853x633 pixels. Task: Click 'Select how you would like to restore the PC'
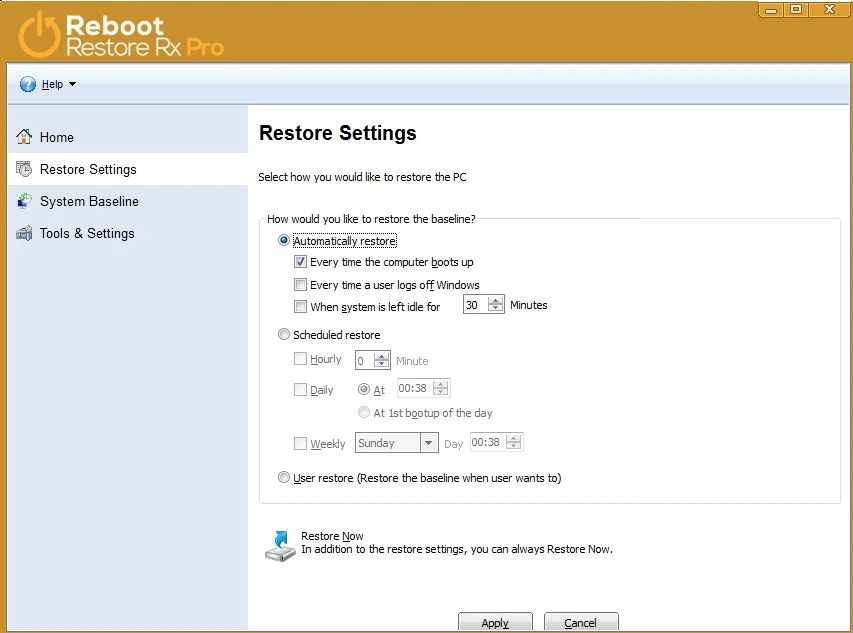coord(362,177)
